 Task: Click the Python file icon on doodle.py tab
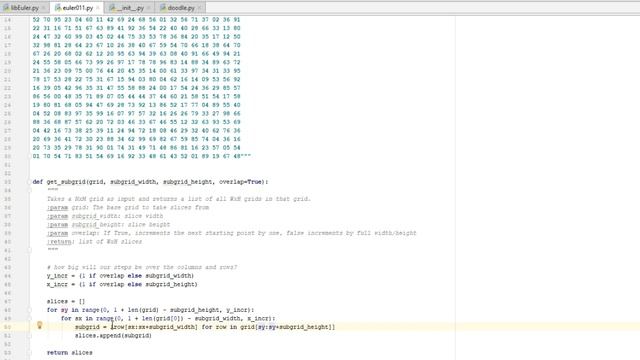point(163,8)
